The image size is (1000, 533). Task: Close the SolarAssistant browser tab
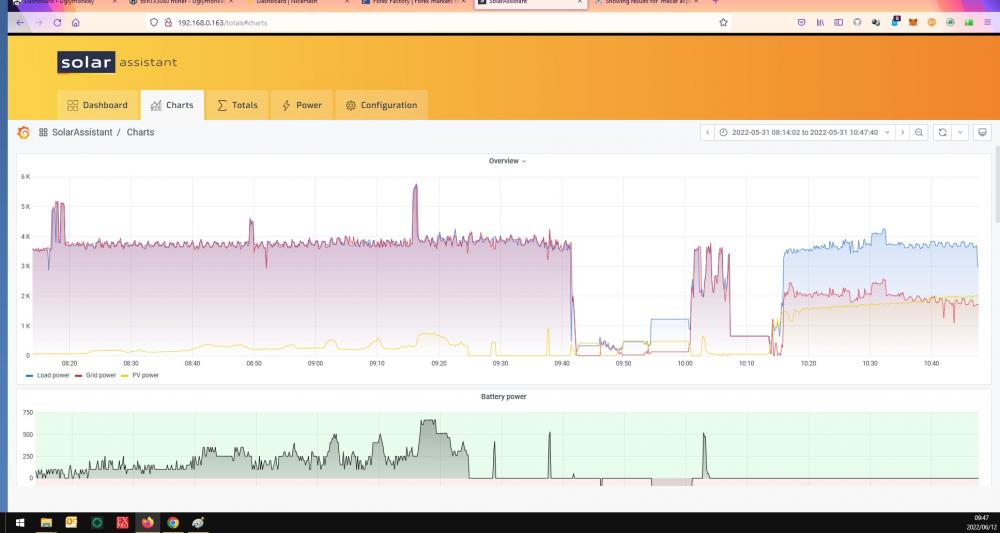tap(580, 3)
